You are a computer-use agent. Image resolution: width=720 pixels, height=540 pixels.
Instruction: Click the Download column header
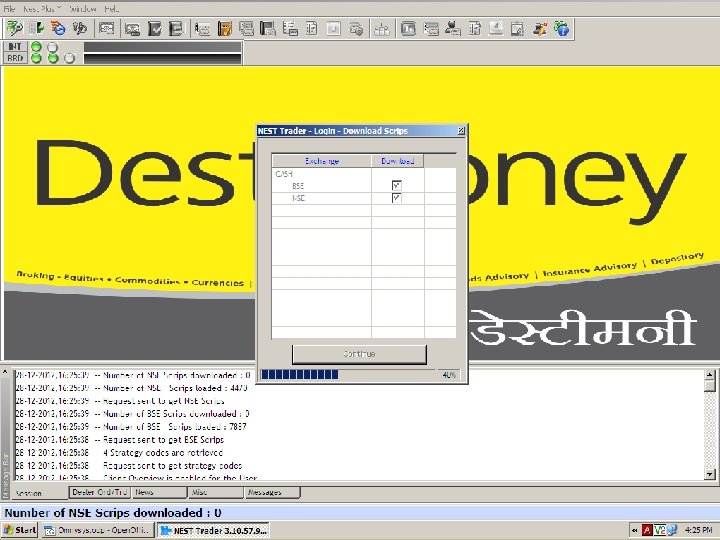coord(398,161)
